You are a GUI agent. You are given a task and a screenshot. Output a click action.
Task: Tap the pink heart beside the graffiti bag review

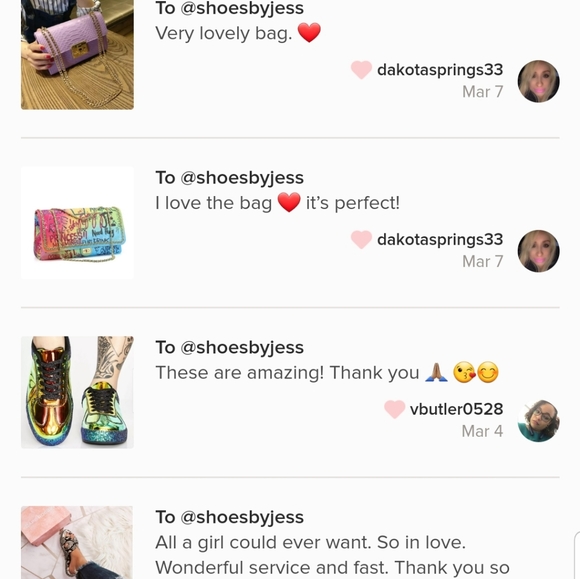point(361,239)
